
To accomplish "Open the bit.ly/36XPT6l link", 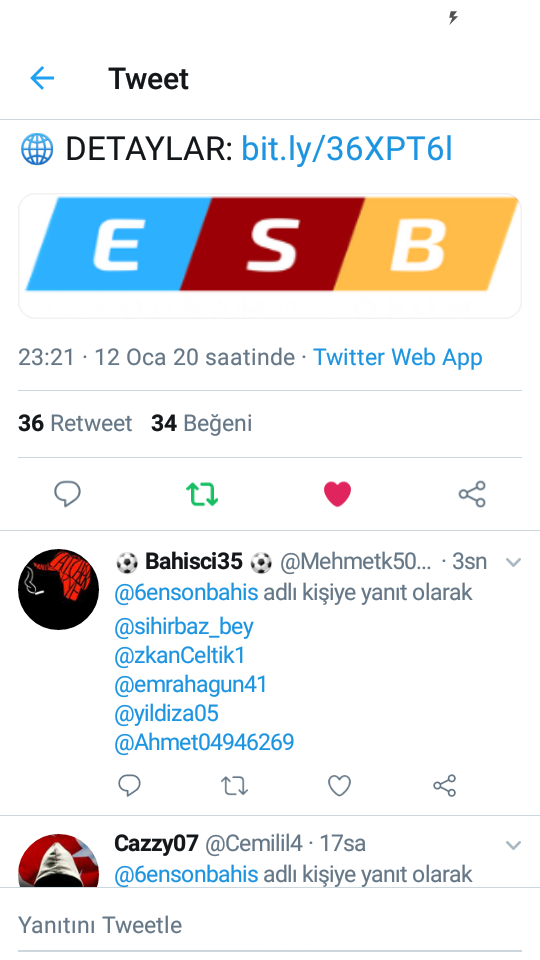I will [x=347, y=149].
